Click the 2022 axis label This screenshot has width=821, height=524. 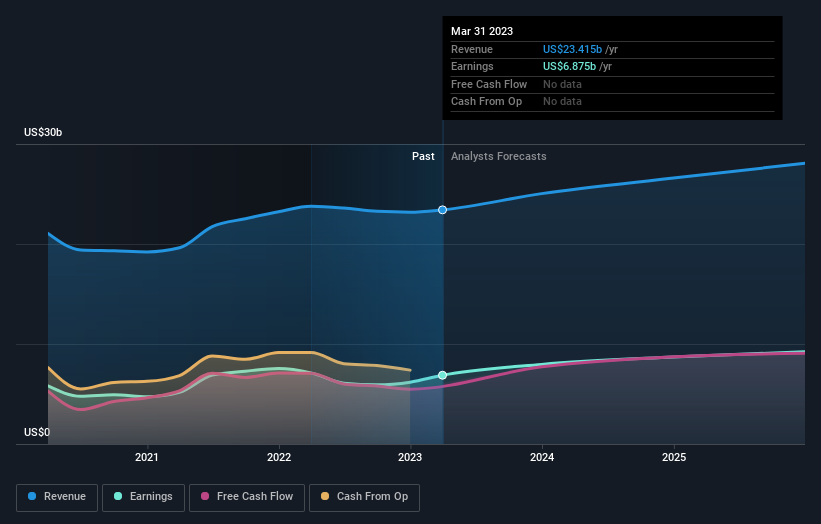point(279,458)
